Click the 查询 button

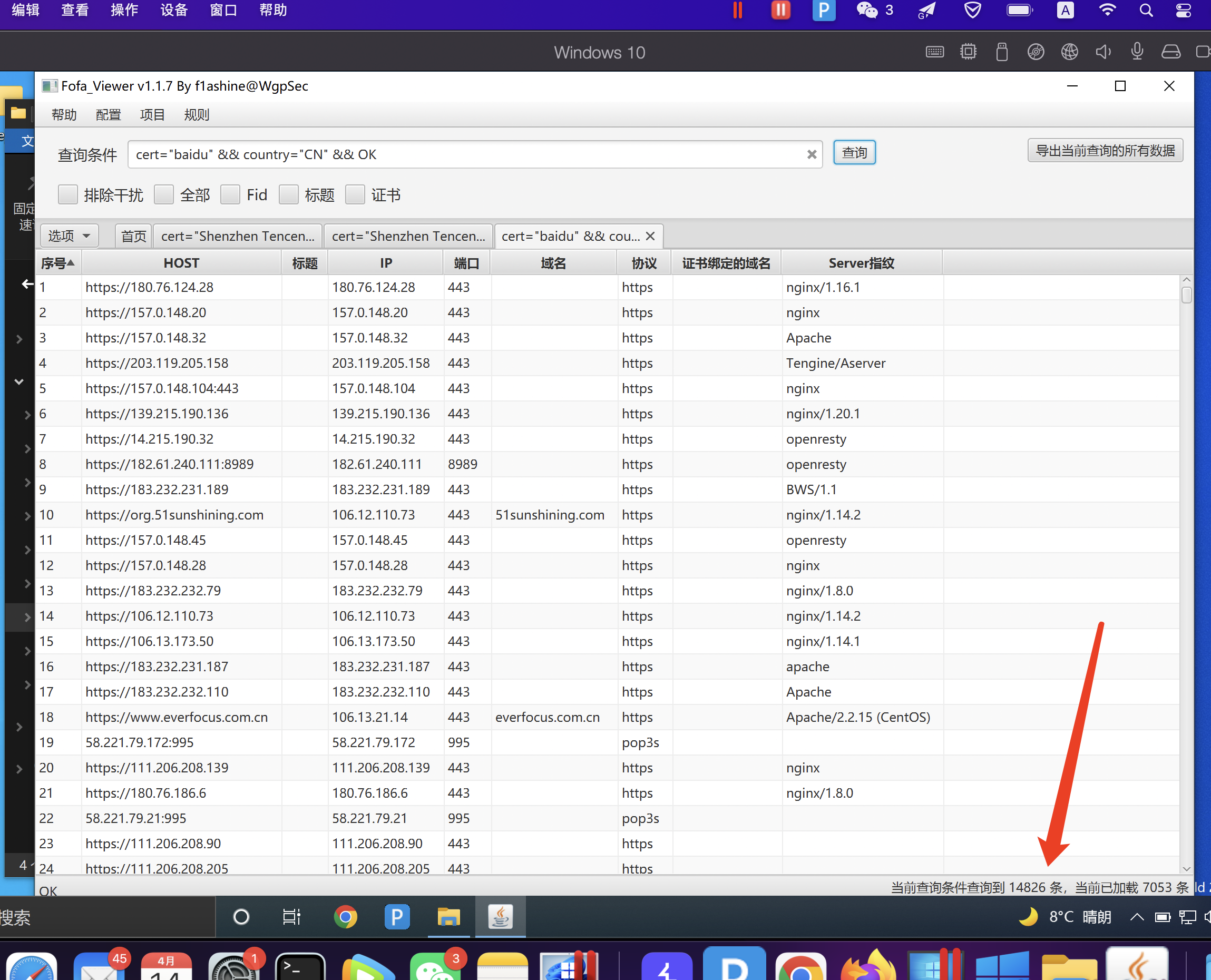[854, 153]
